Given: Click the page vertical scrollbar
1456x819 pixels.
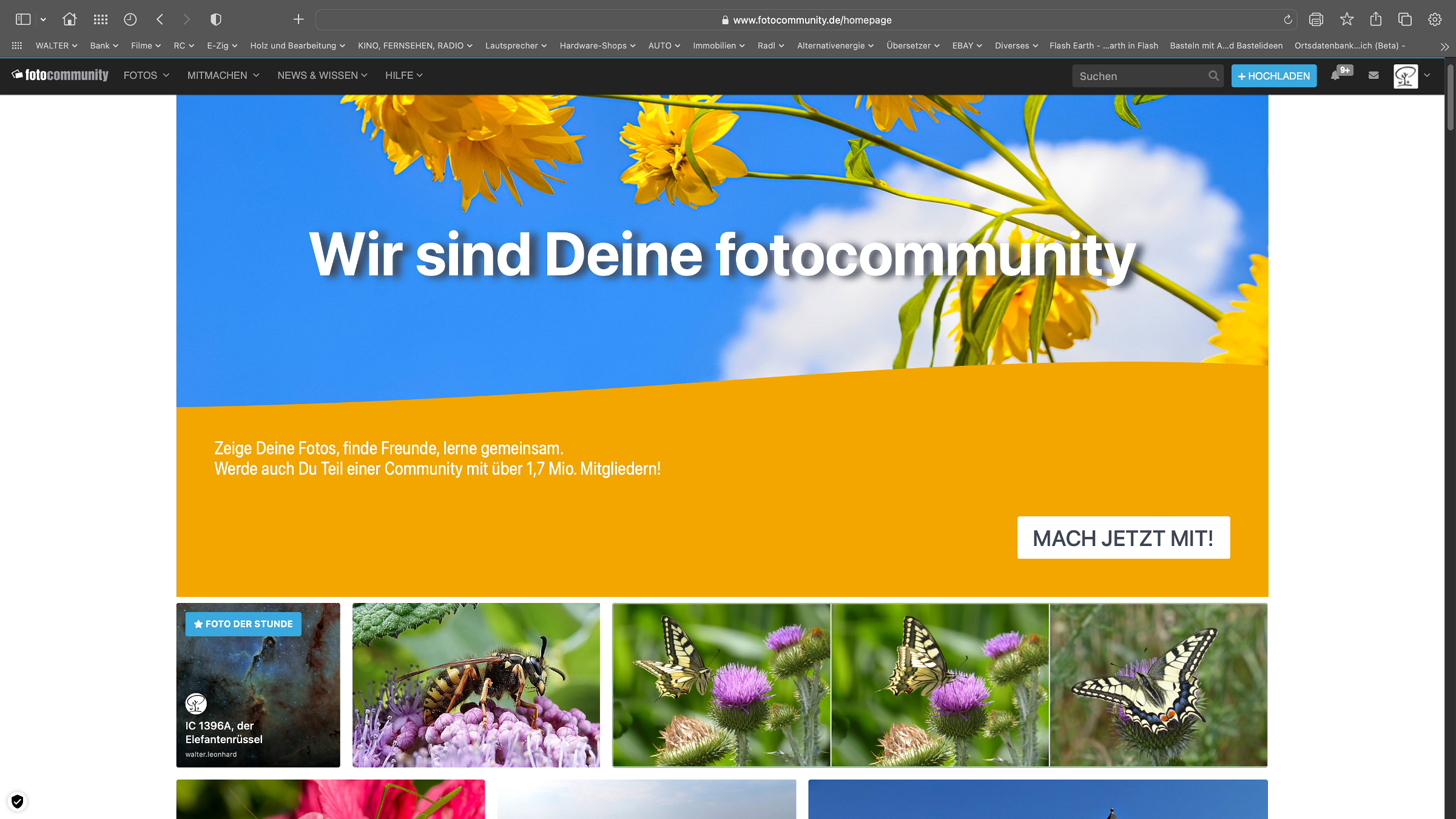Looking at the screenshot, I should coord(1450,97).
